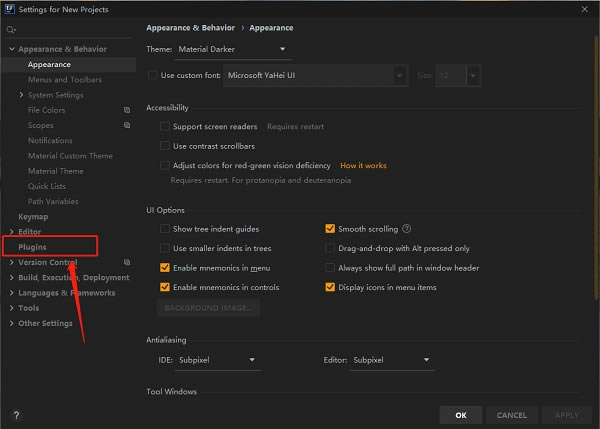Uncheck Enable mnemonics in controls
Image resolution: width=600 pixels, height=429 pixels.
165,287
